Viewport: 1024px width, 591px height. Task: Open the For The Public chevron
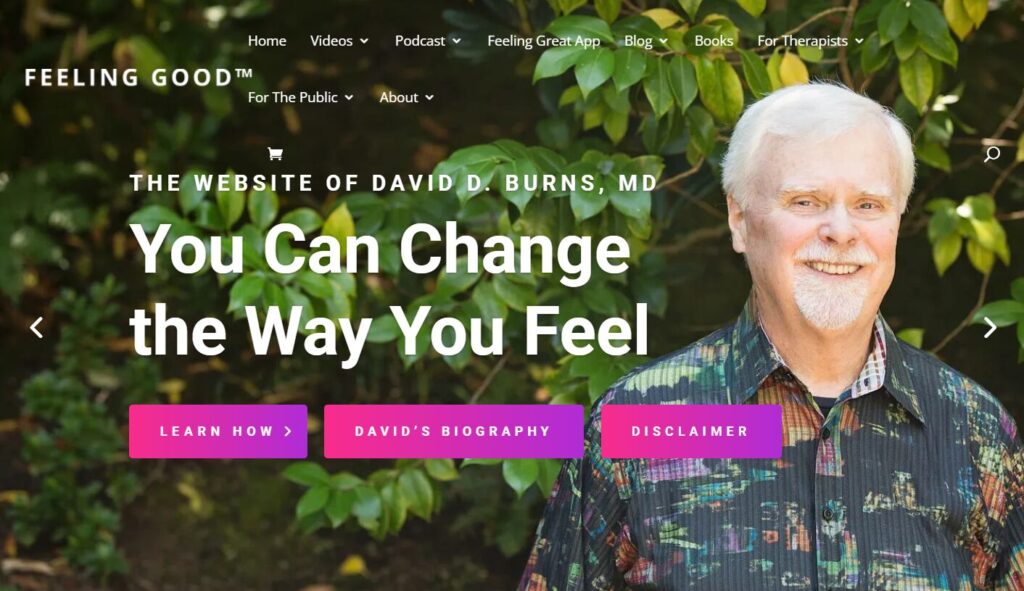[x=349, y=97]
